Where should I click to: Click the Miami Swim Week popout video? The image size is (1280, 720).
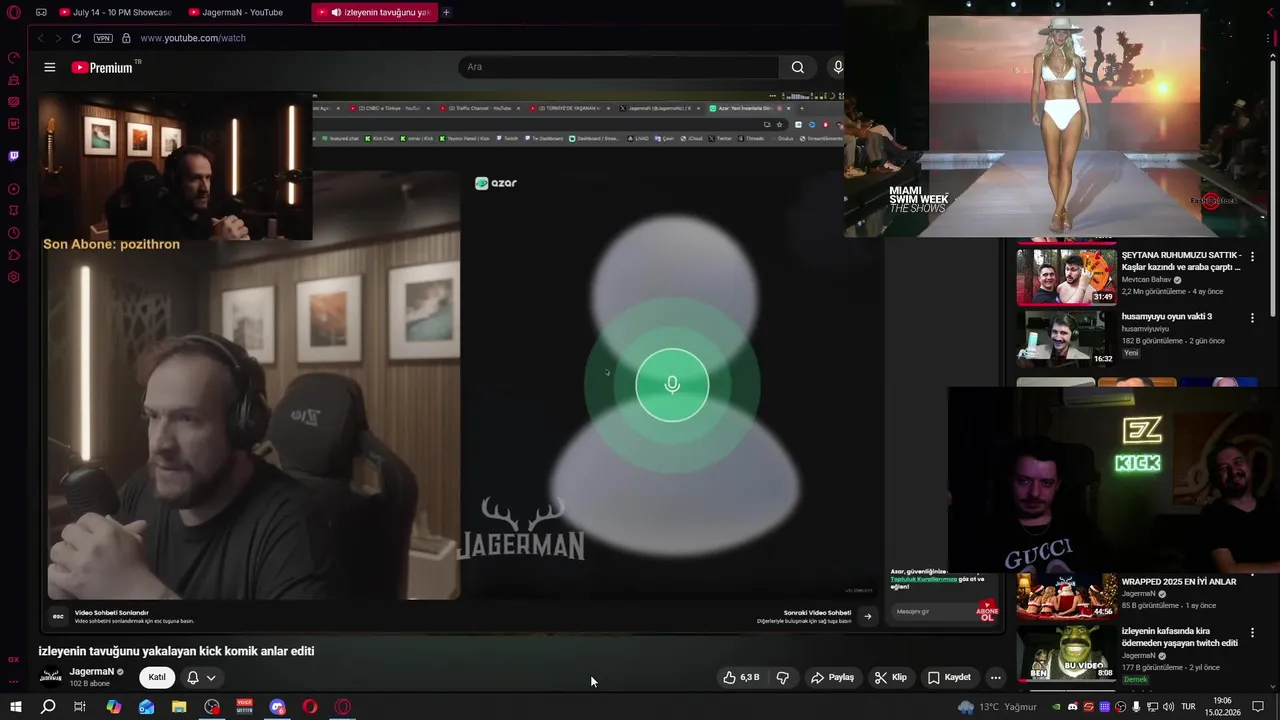(1061, 119)
